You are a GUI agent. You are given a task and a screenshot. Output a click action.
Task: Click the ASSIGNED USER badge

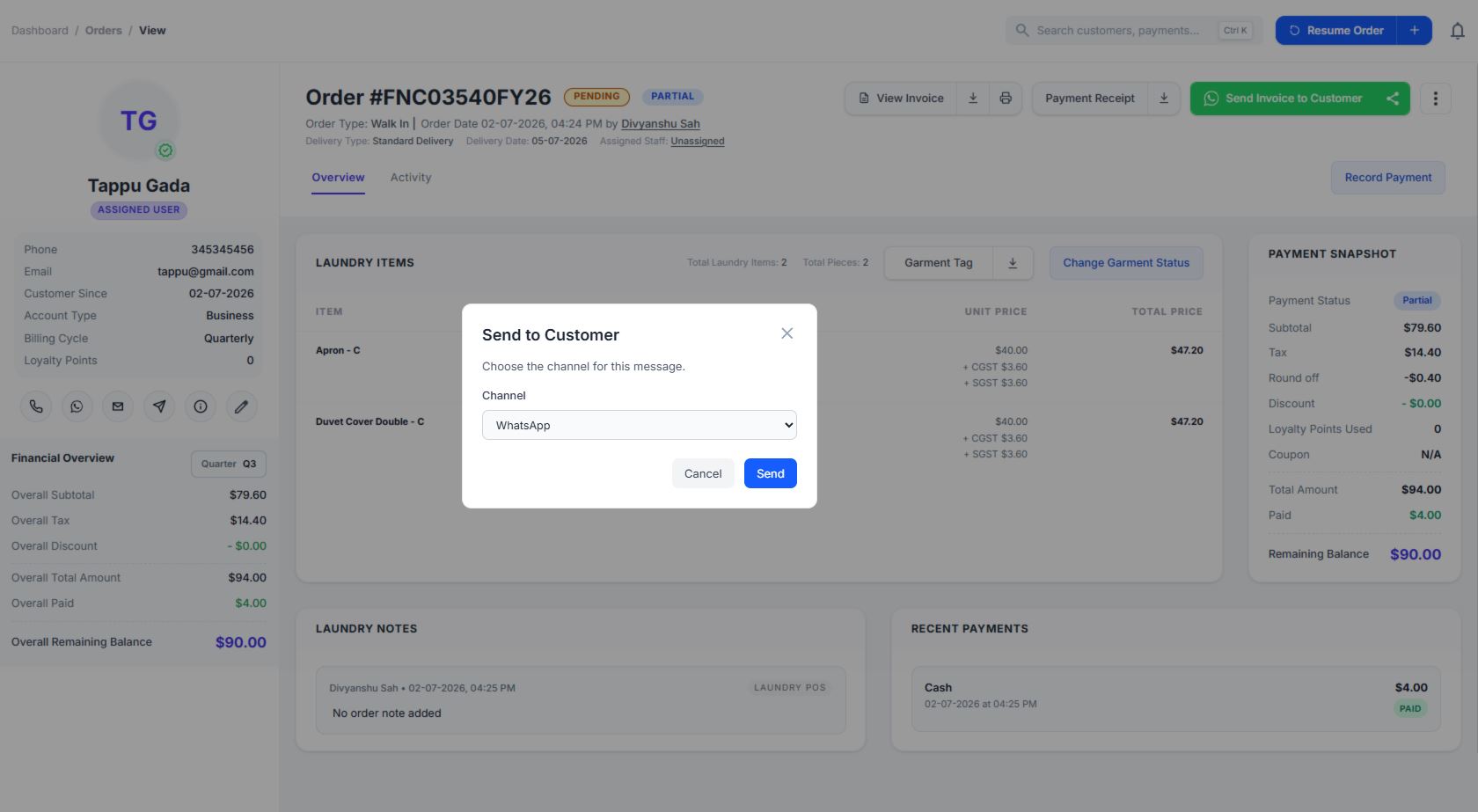click(138, 209)
